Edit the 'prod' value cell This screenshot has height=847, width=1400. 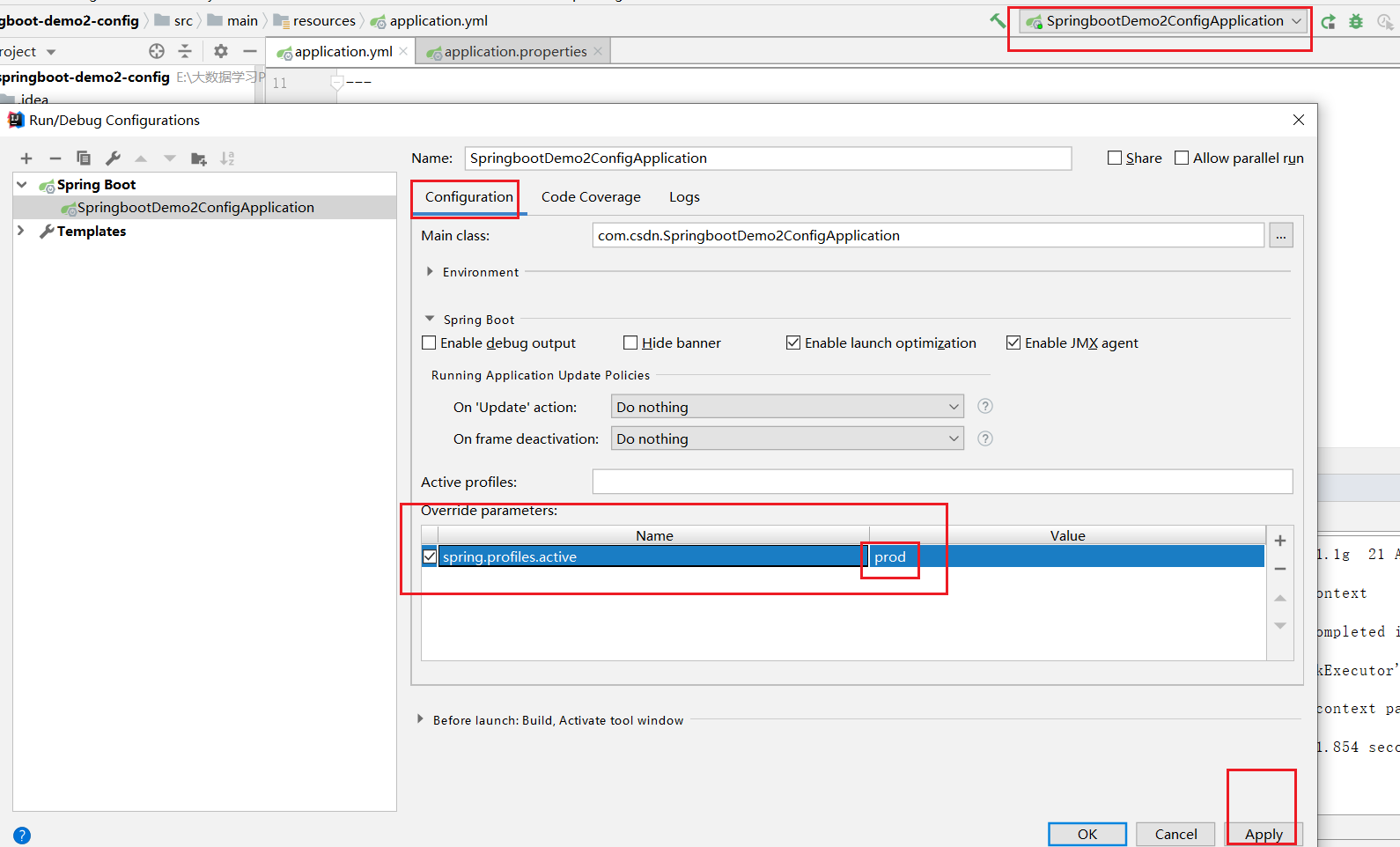pyautogui.click(x=1067, y=556)
